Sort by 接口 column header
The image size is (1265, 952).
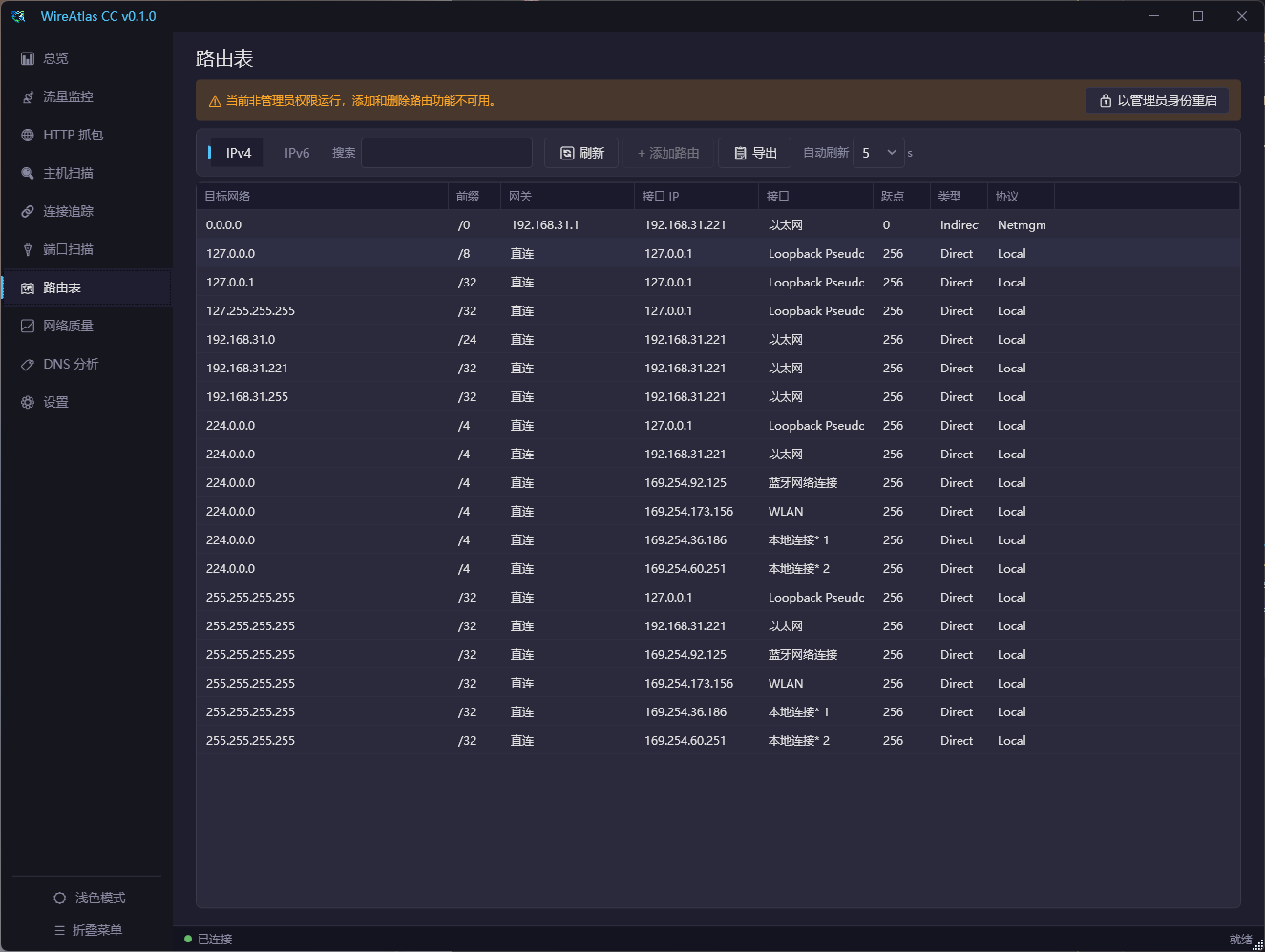click(x=815, y=196)
